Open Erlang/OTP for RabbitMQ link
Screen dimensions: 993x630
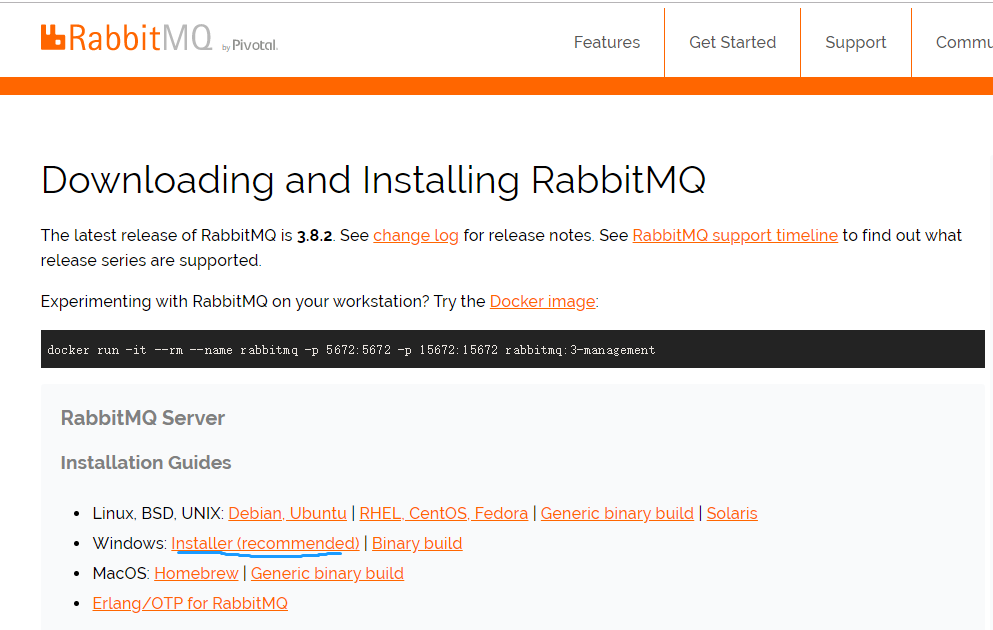190,603
